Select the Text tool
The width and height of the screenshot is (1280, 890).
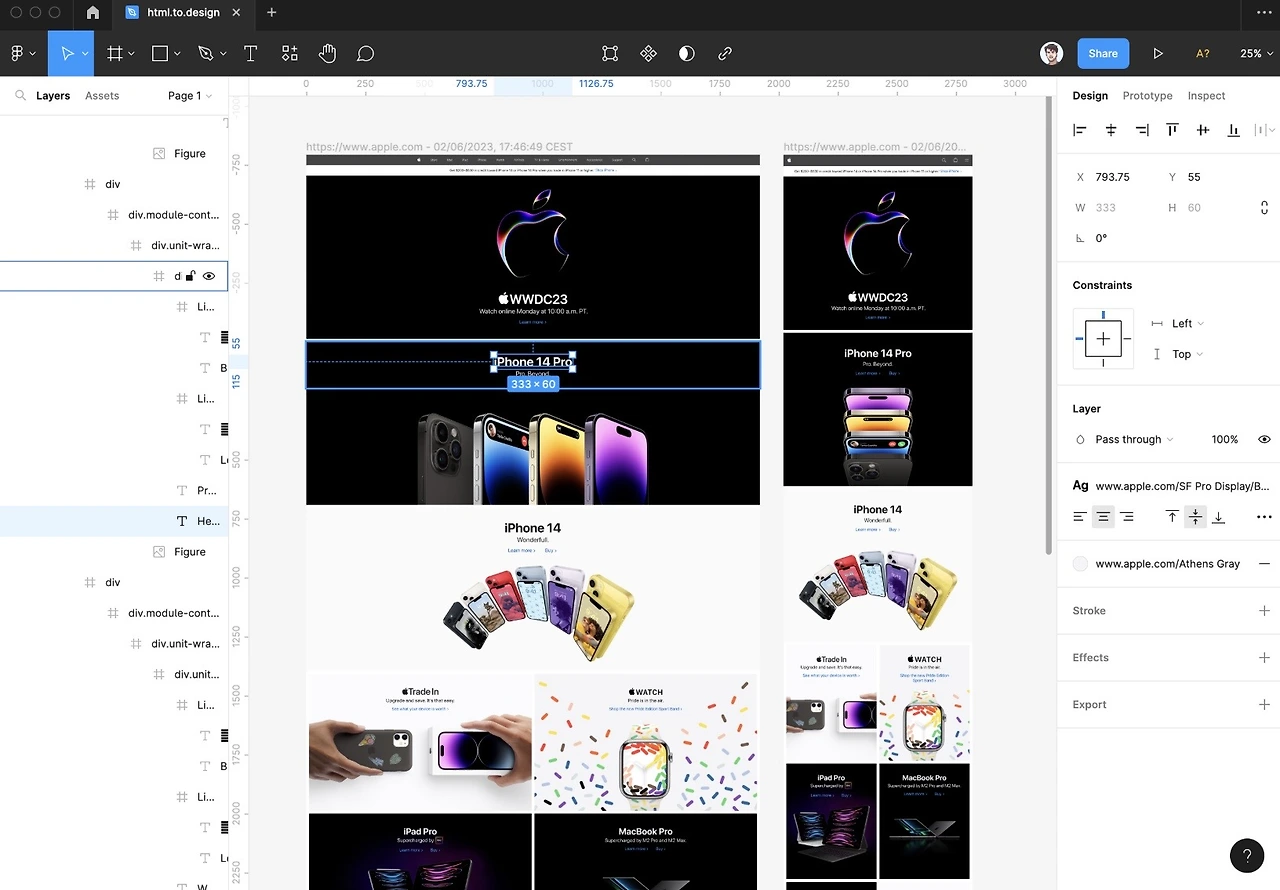250,53
